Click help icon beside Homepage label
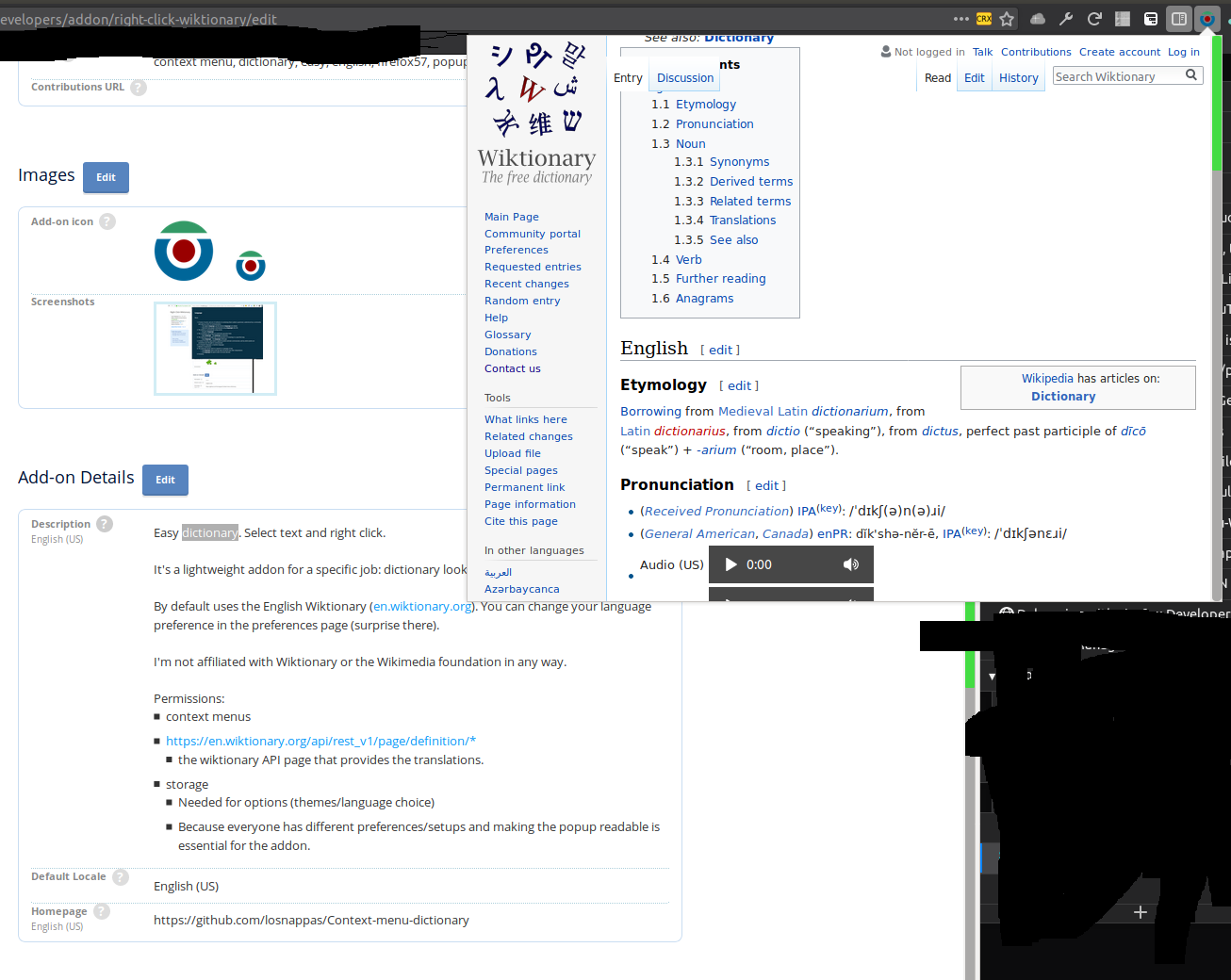 pos(102,911)
